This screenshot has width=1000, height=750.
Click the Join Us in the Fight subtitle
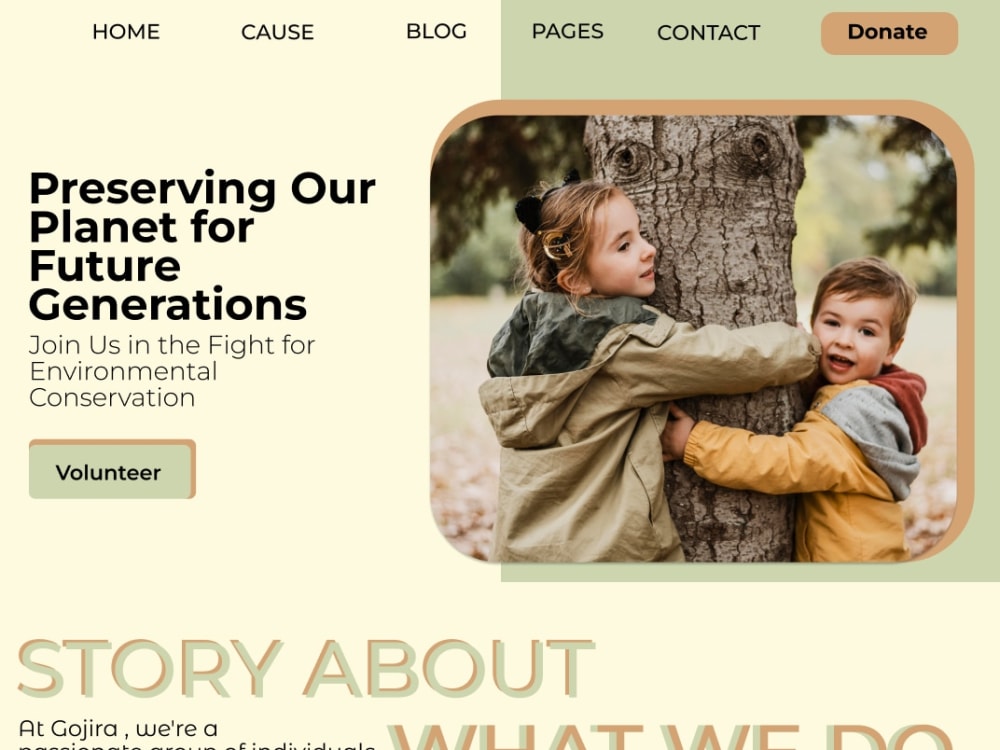point(172,371)
